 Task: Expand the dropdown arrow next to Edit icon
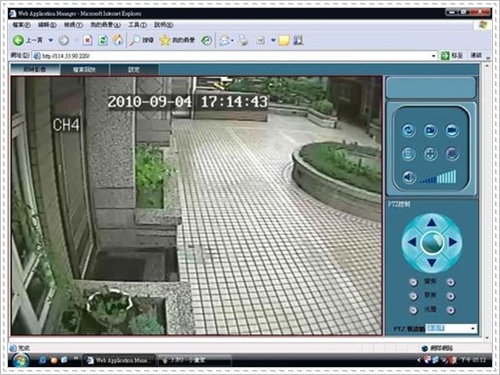tap(273, 40)
